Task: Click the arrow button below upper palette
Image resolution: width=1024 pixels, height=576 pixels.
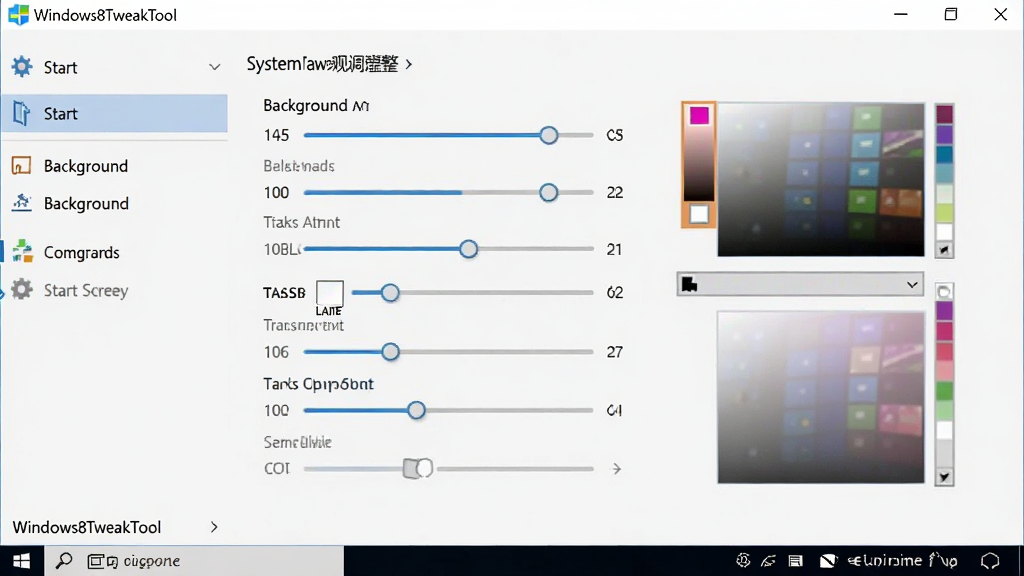Action: [x=944, y=249]
